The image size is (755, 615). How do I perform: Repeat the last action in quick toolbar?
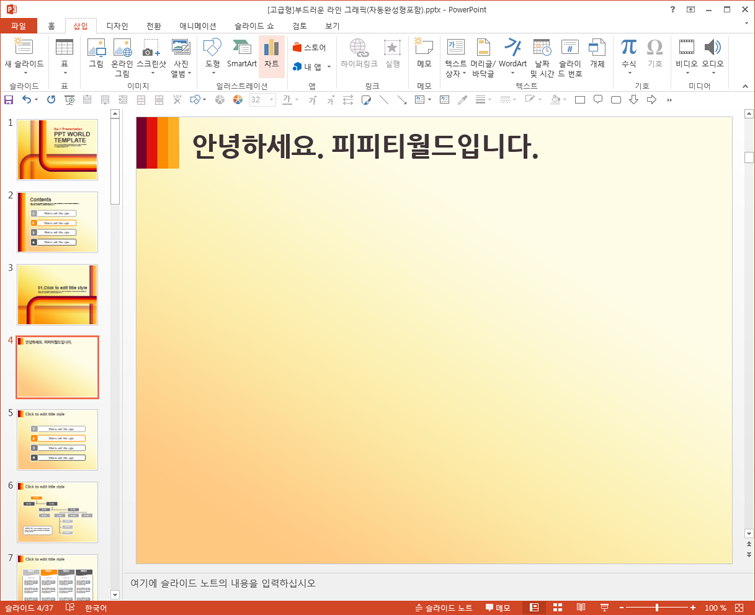tap(51, 100)
